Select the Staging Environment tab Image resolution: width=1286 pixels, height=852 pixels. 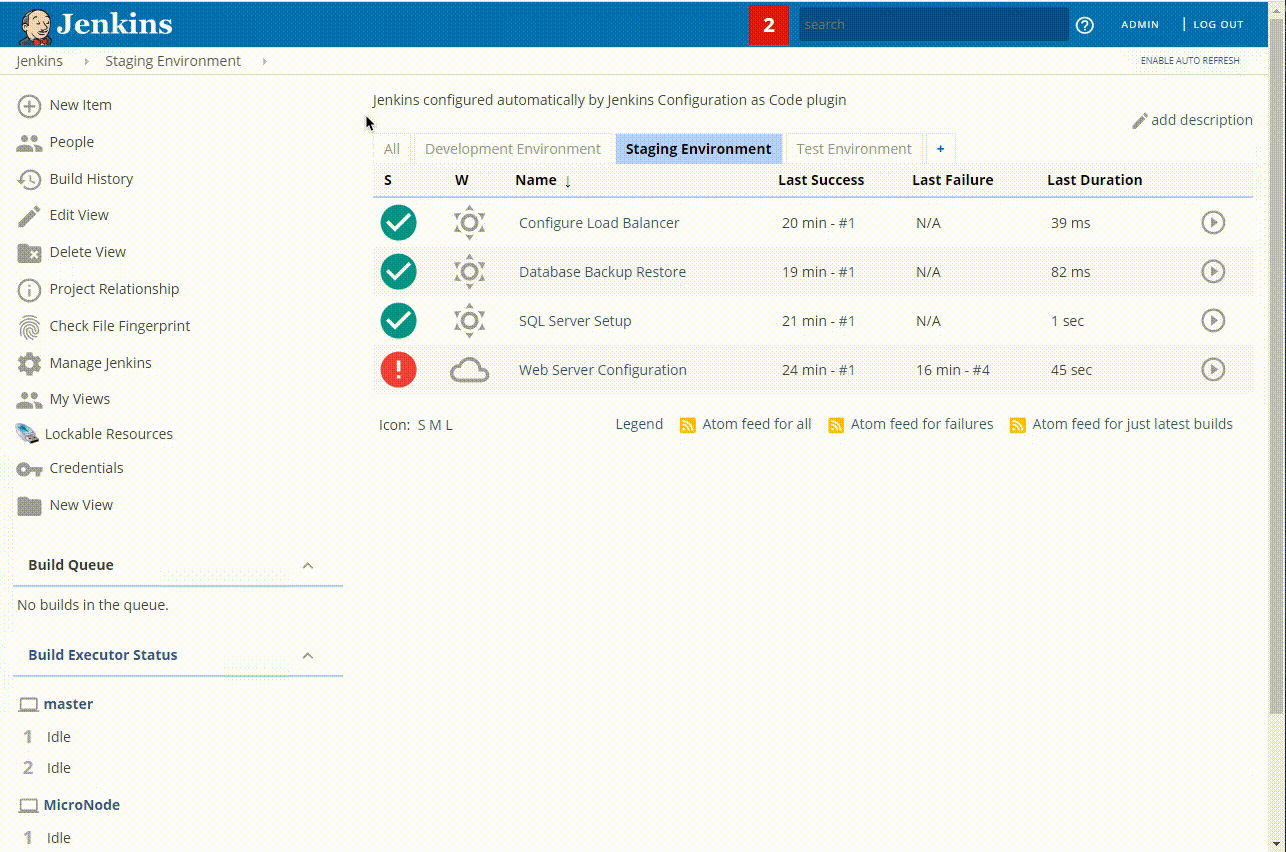coord(698,149)
